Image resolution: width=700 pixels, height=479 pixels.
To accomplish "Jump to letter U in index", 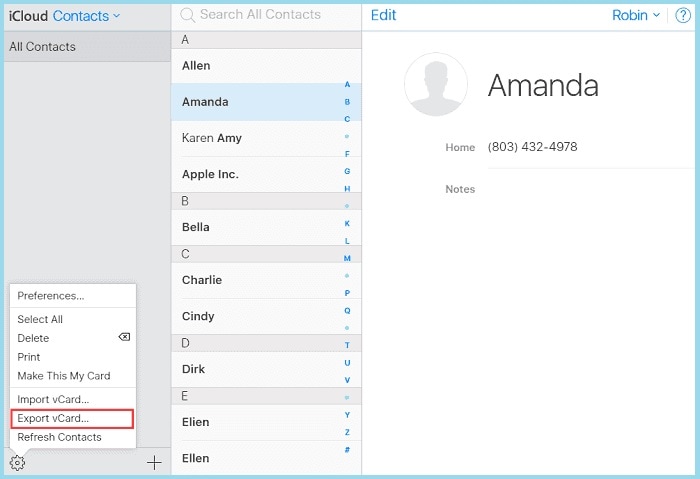I will tap(347, 363).
